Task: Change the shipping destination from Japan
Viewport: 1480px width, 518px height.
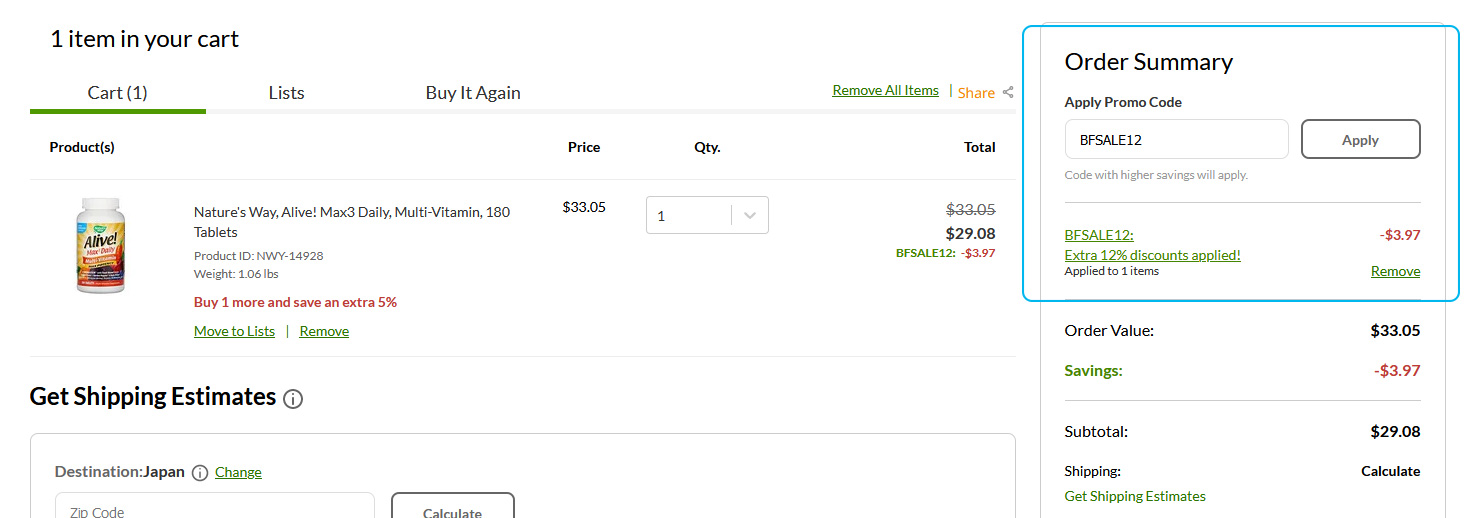Action: tap(238, 472)
